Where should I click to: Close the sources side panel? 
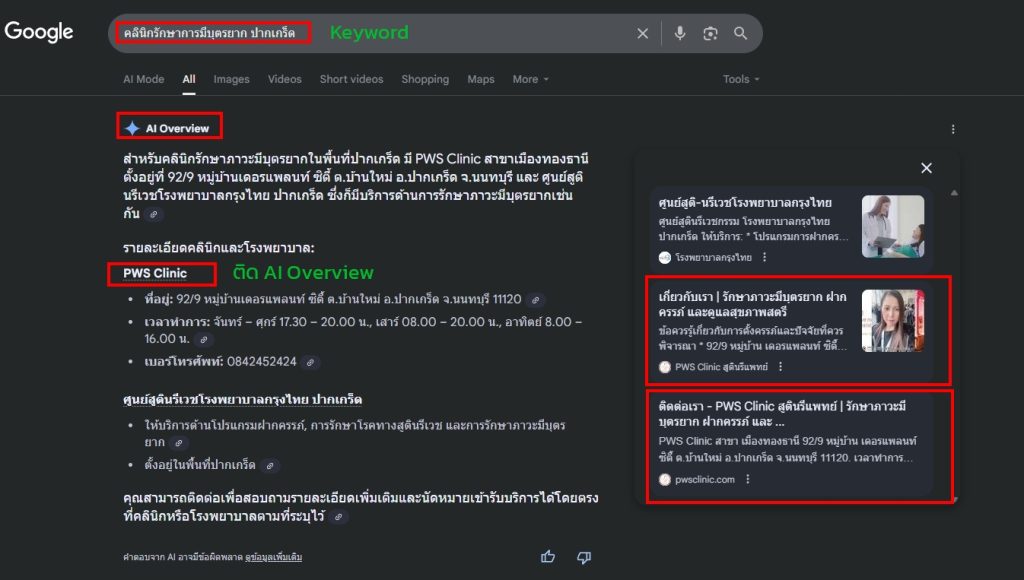pyautogui.click(x=926, y=168)
